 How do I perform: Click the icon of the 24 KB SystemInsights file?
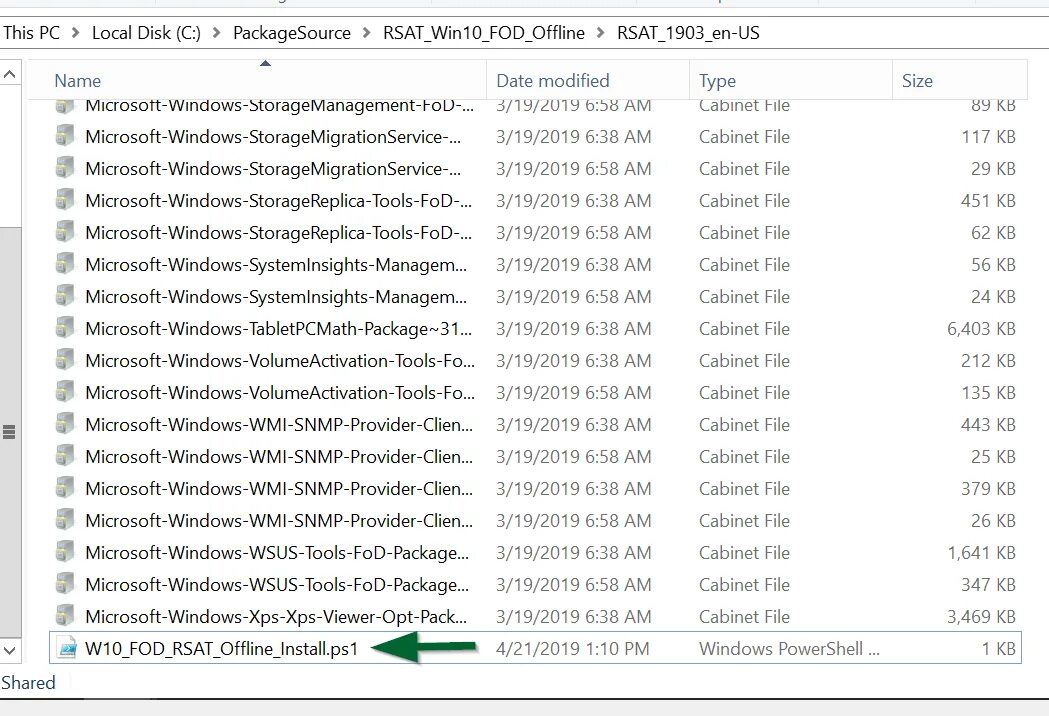65,296
